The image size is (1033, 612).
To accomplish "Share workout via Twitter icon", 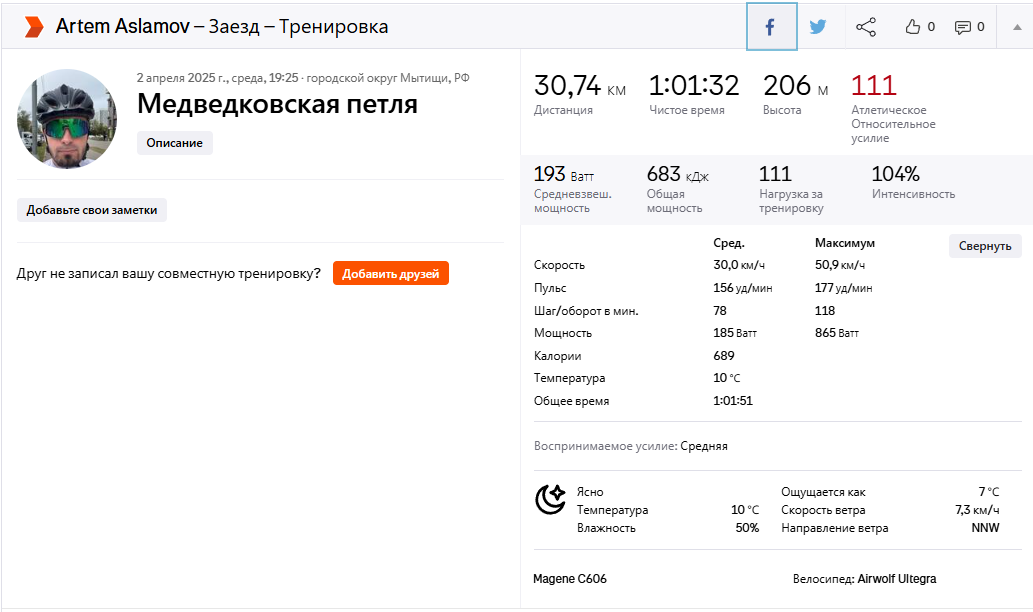I will click(x=818, y=27).
